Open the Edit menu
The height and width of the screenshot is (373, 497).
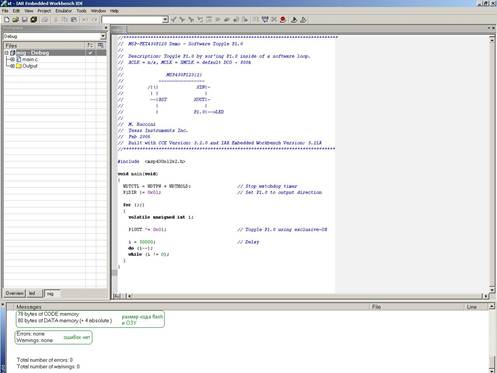click(16, 11)
